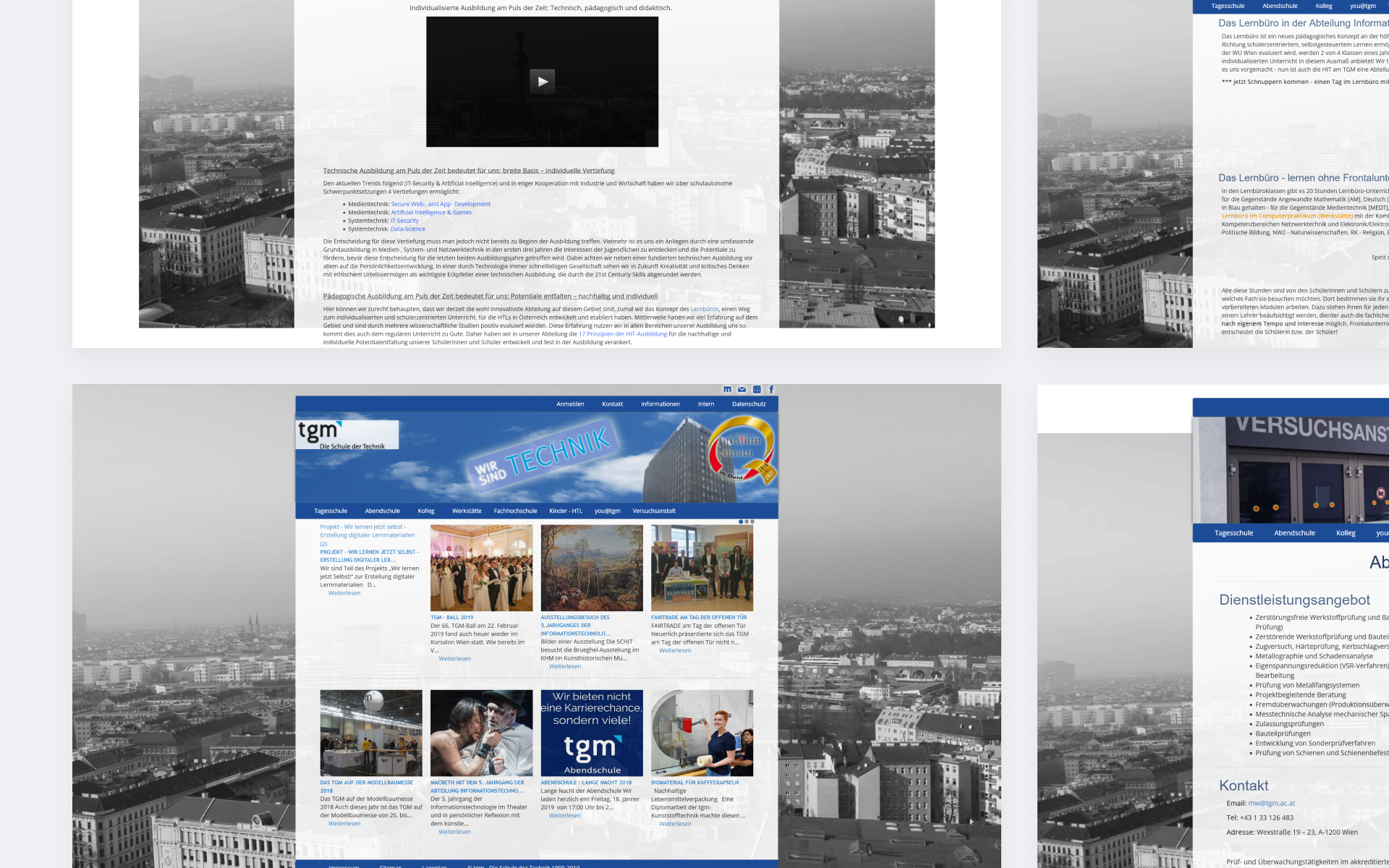
Task: Click the Data-Science link
Action: pos(408,229)
